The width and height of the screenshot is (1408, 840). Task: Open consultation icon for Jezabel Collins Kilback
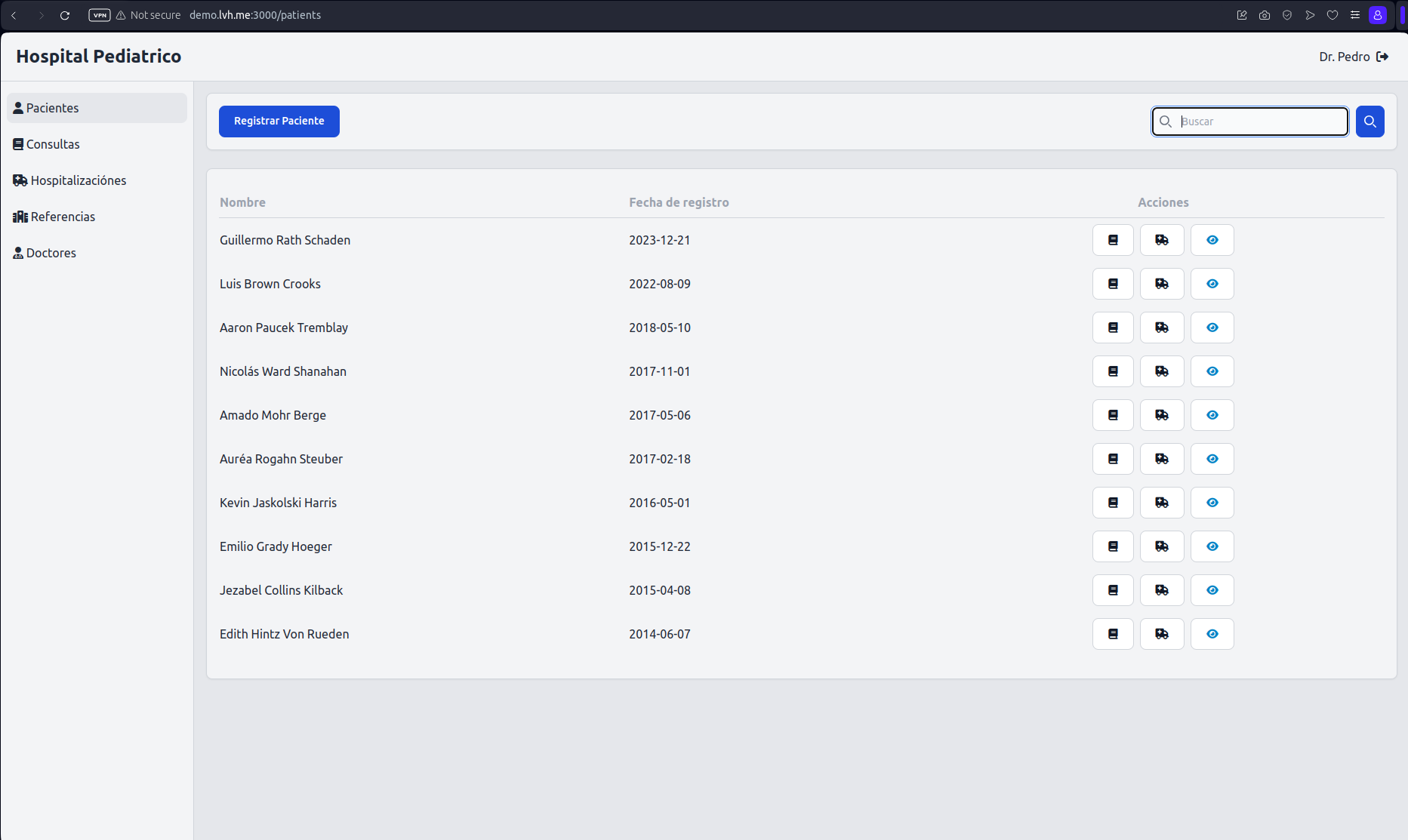[x=1113, y=590]
